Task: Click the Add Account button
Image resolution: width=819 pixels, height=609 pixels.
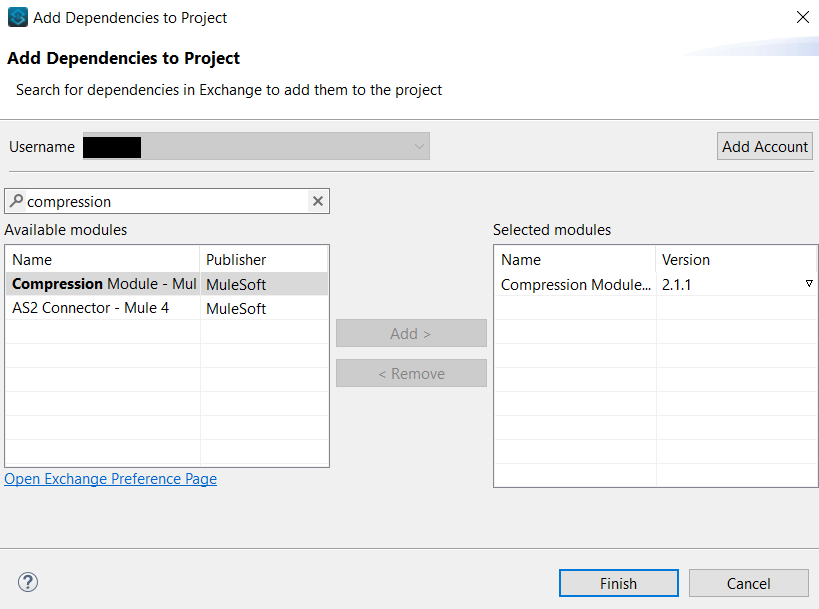Action: tap(765, 146)
